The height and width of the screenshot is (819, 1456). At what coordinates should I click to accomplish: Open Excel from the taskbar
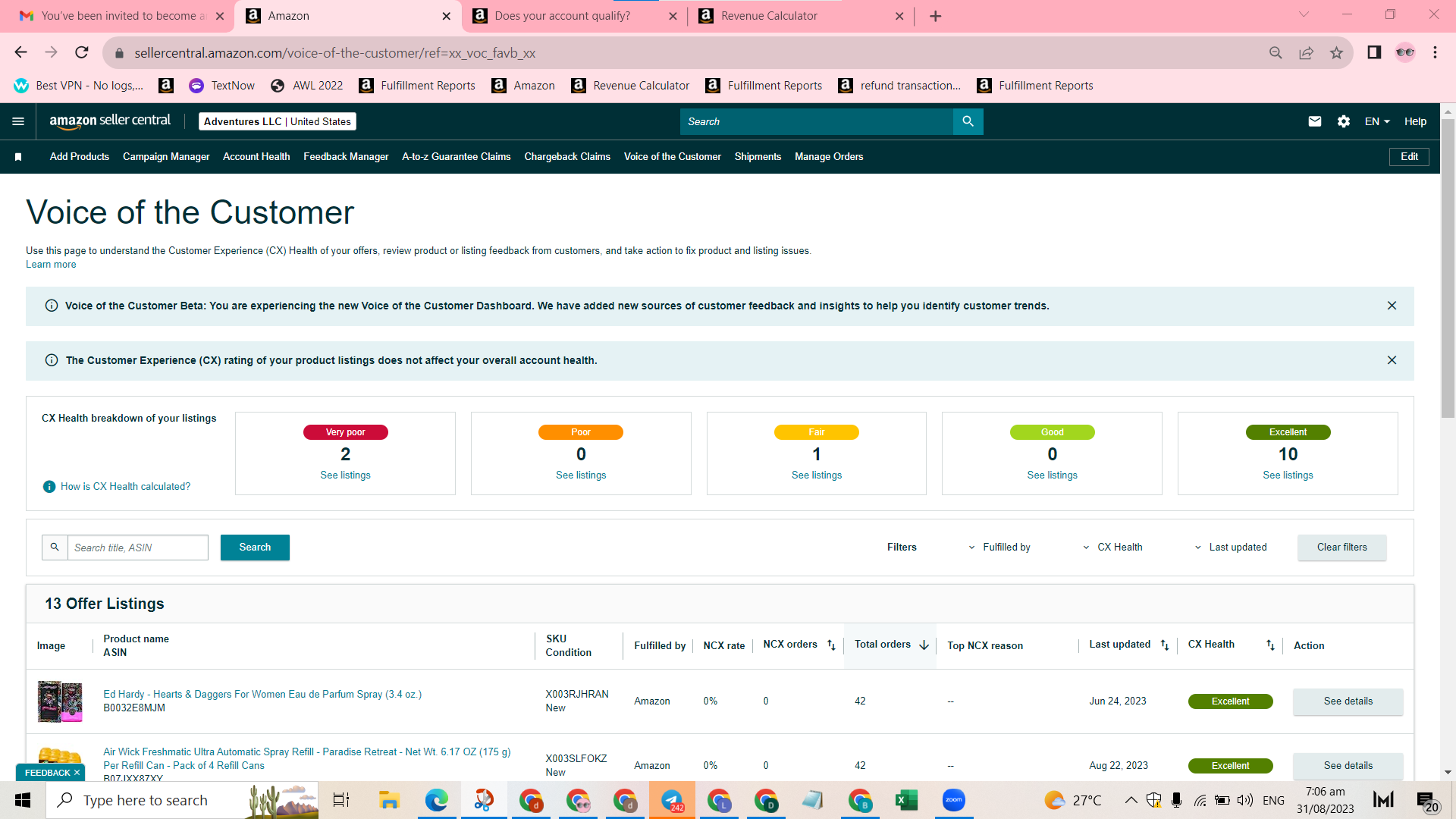click(907, 800)
